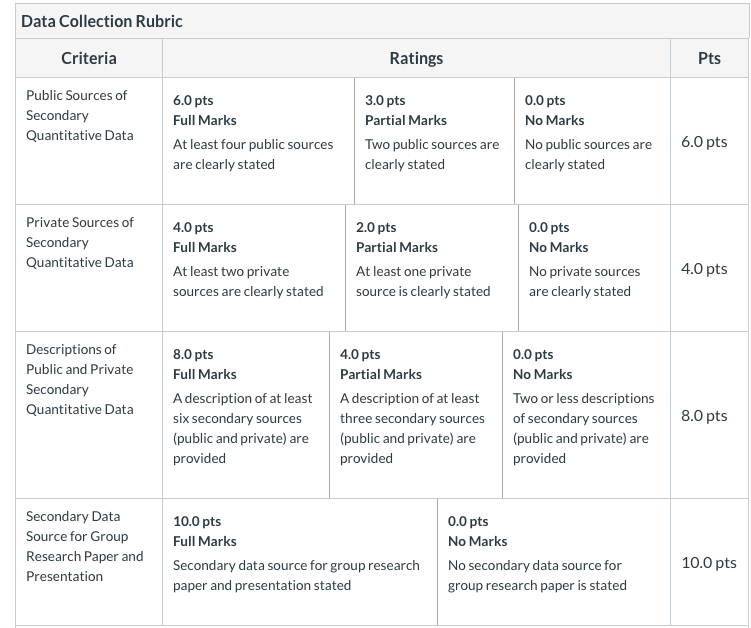Click Descriptions of Public and Private criterion

point(80,379)
